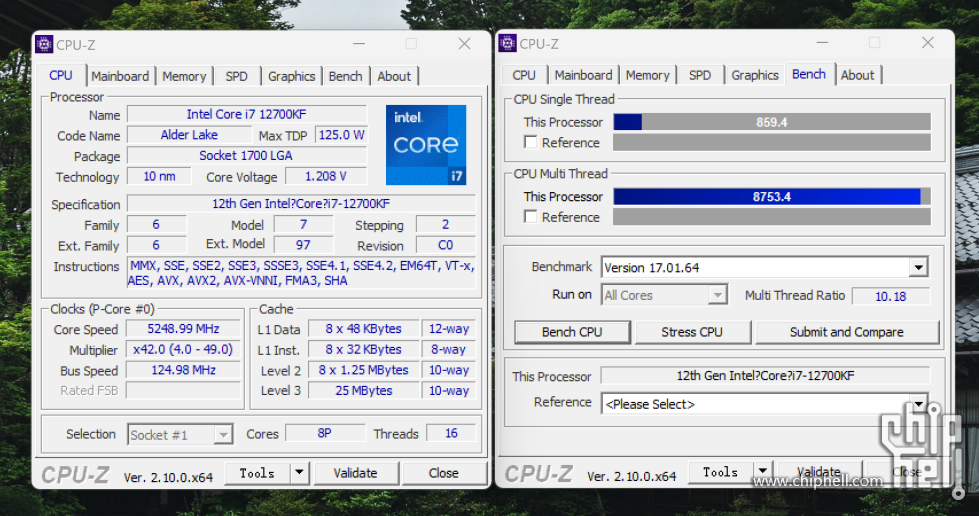Select the CPU tab in left window
The image size is (979, 516).
(x=61, y=76)
